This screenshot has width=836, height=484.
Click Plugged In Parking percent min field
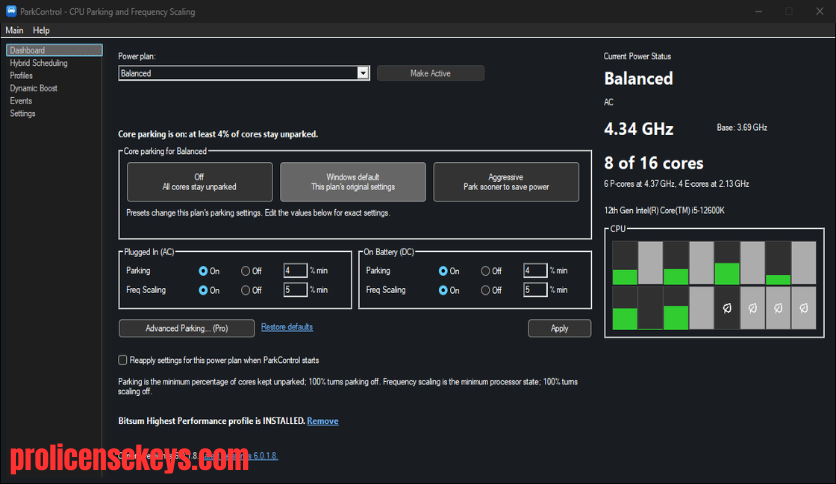tap(295, 270)
